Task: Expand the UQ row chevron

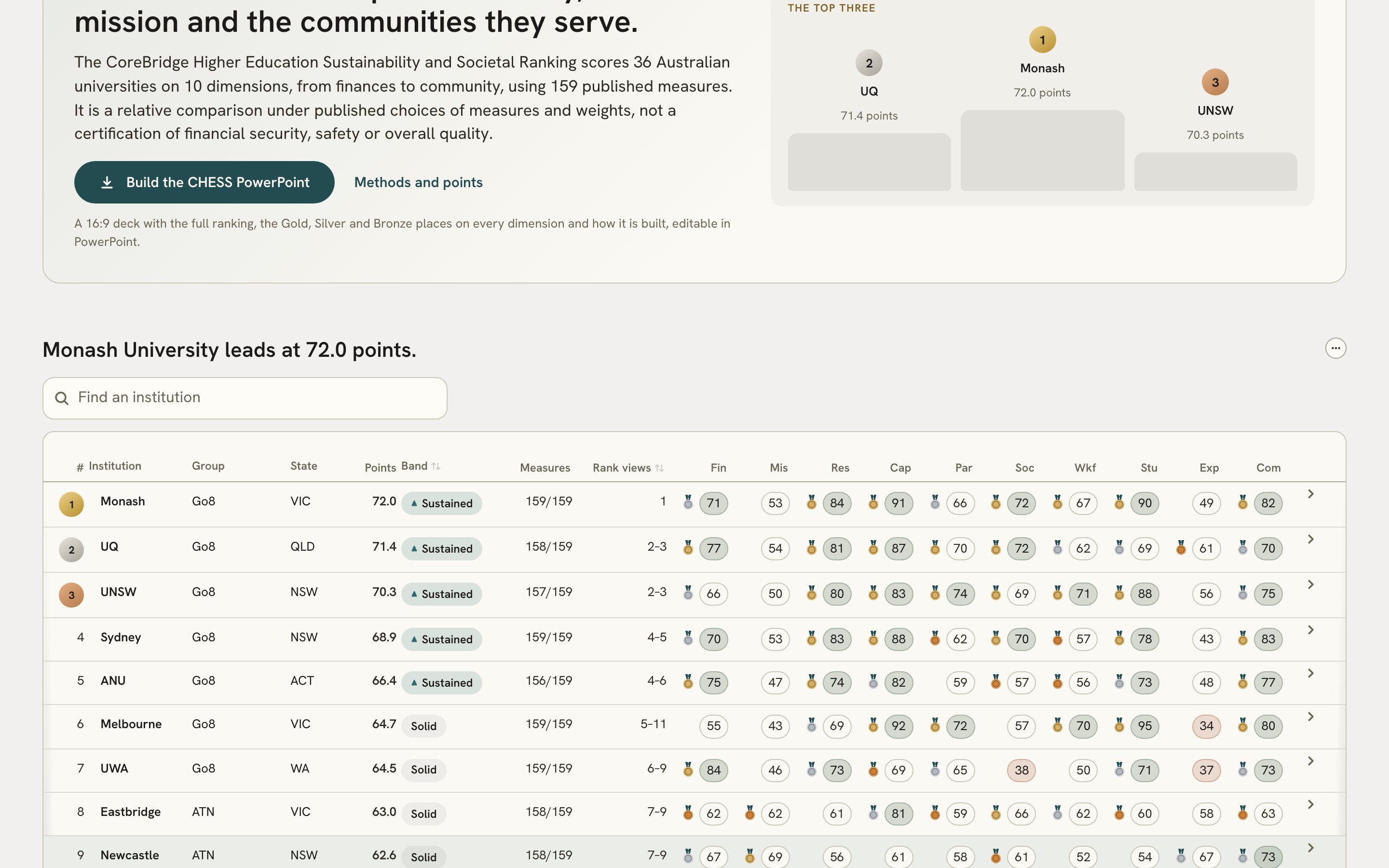Action: (1310, 539)
